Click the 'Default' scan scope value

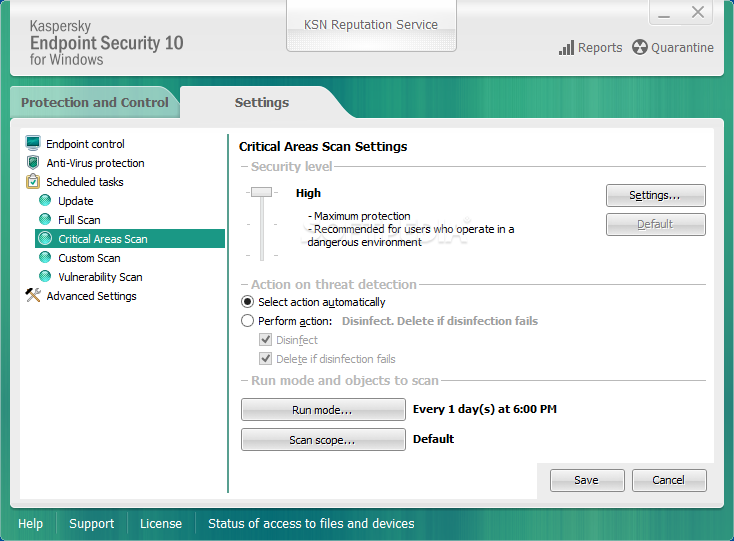point(433,439)
